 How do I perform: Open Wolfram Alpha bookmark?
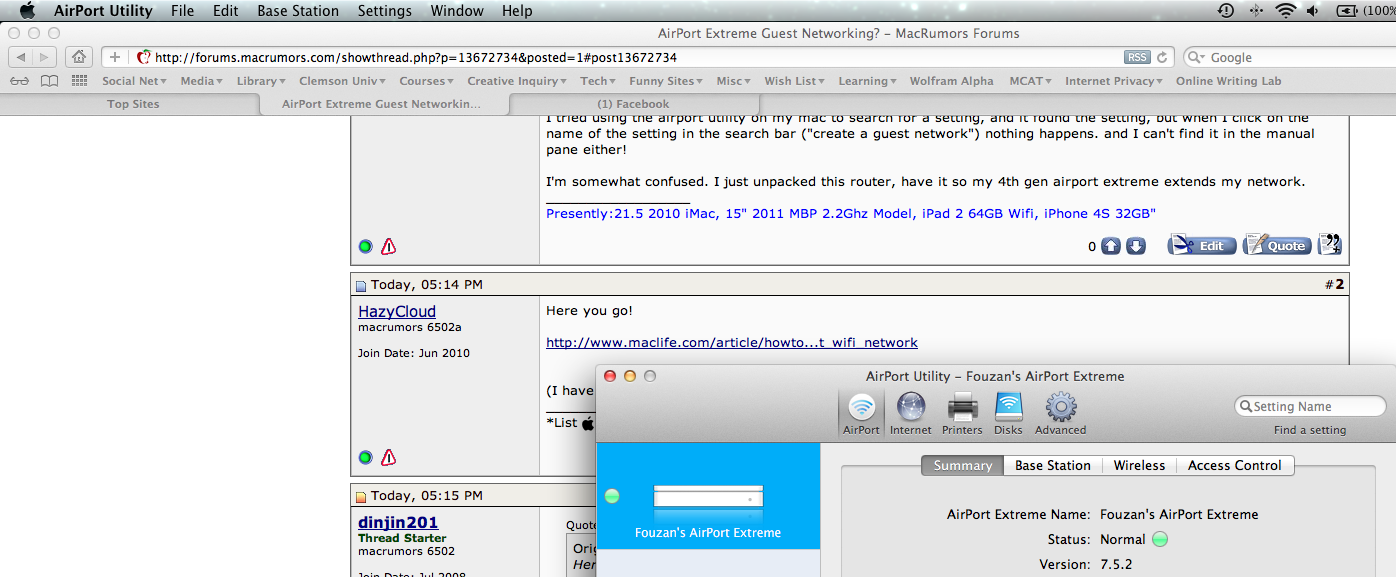951,81
